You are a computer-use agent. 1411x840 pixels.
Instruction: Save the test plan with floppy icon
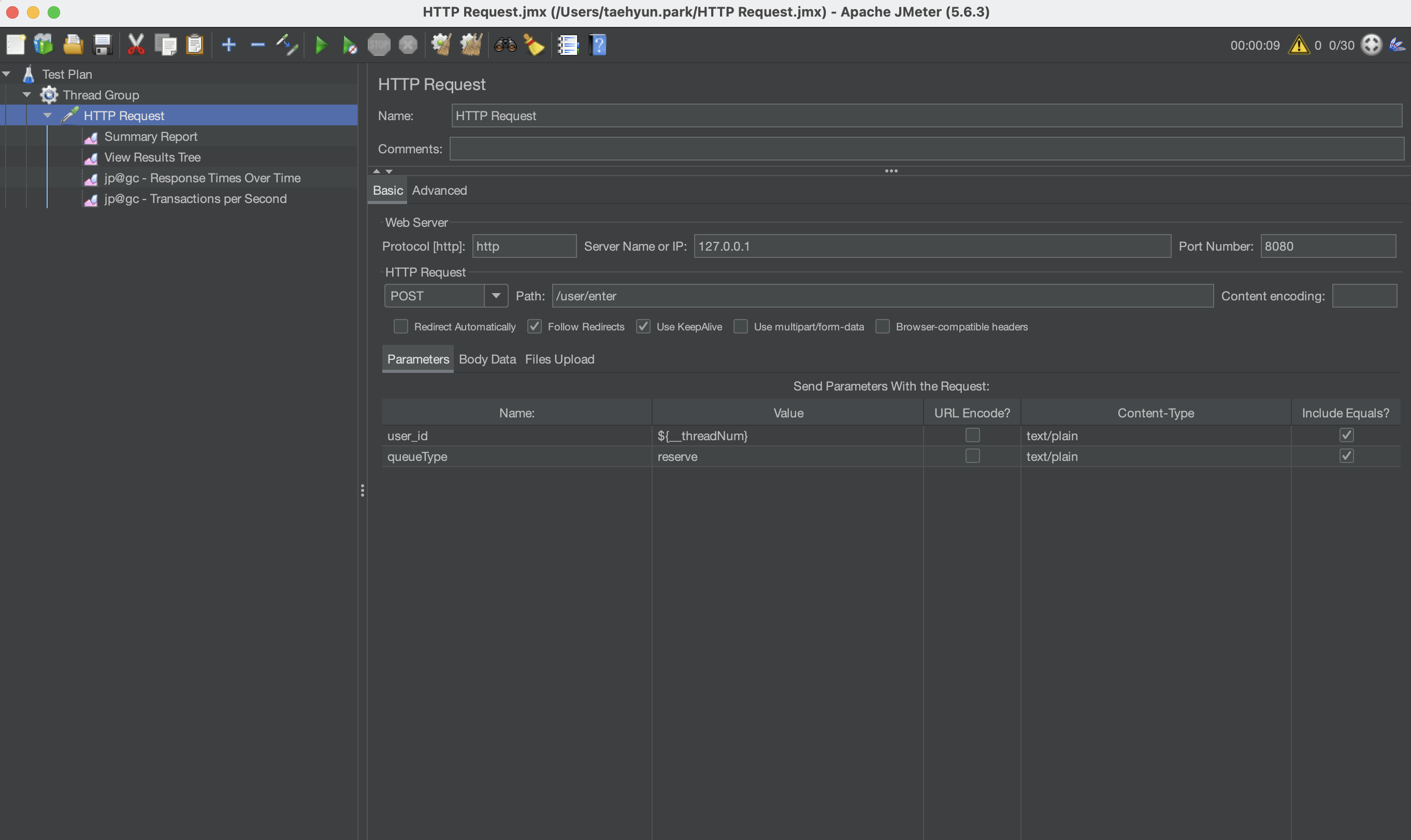pyautogui.click(x=103, y=45)
